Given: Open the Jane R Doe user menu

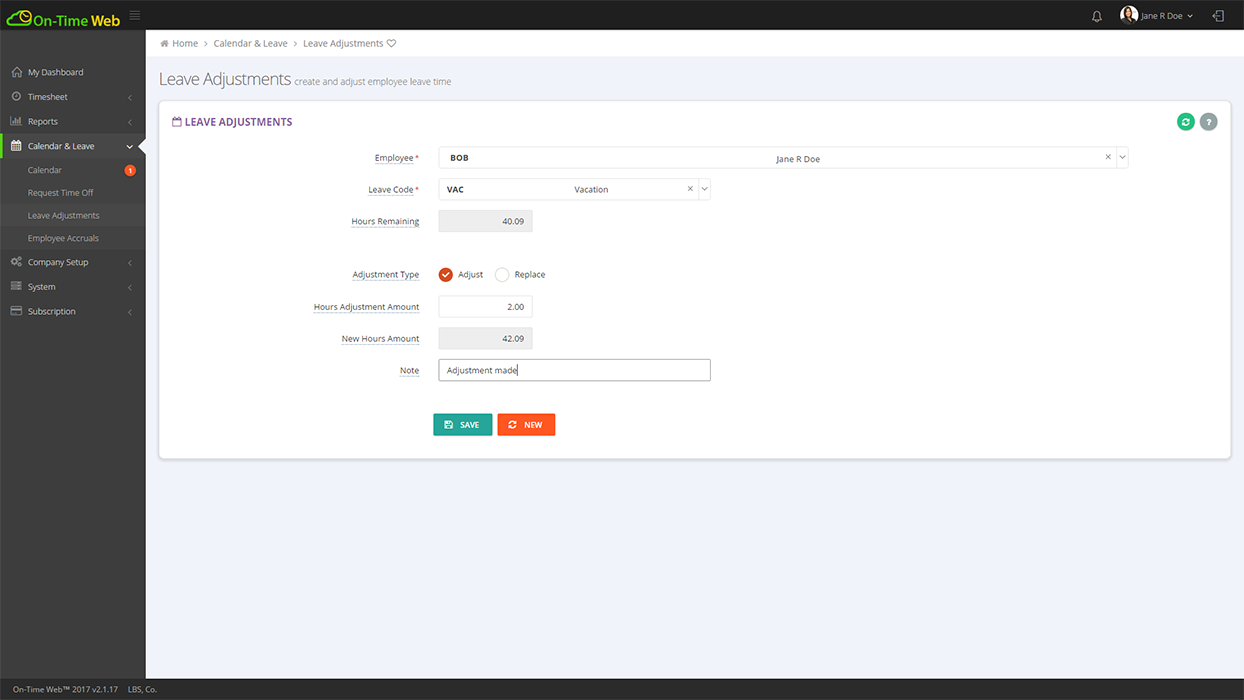Looking at the screenshot, I should click(x=1157, y=16).
